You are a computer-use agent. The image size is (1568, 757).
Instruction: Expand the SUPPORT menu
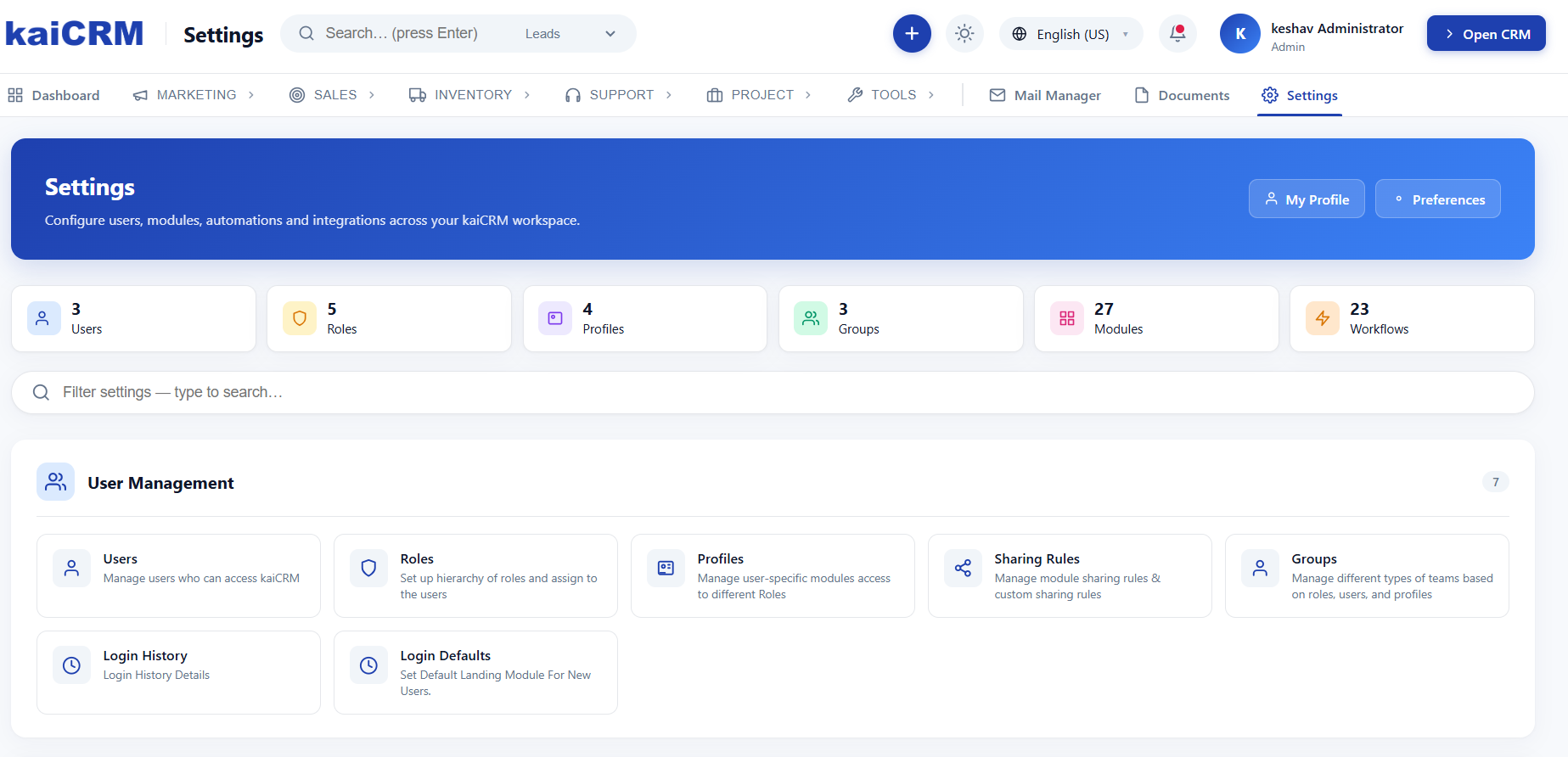(619, 95)
